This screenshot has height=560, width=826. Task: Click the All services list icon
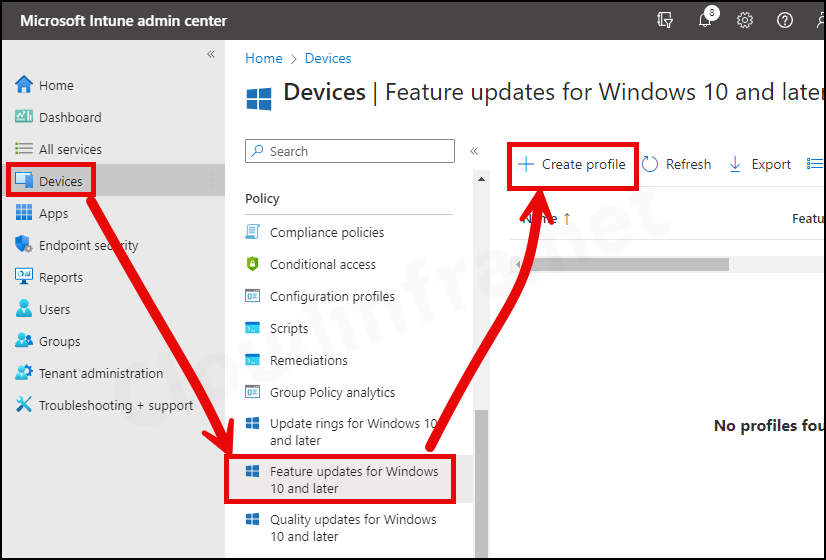point(24,149)
